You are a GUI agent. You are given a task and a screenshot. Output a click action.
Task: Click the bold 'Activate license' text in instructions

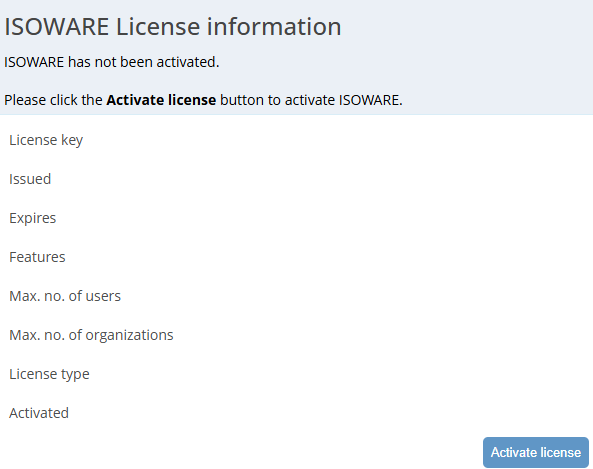161,100
